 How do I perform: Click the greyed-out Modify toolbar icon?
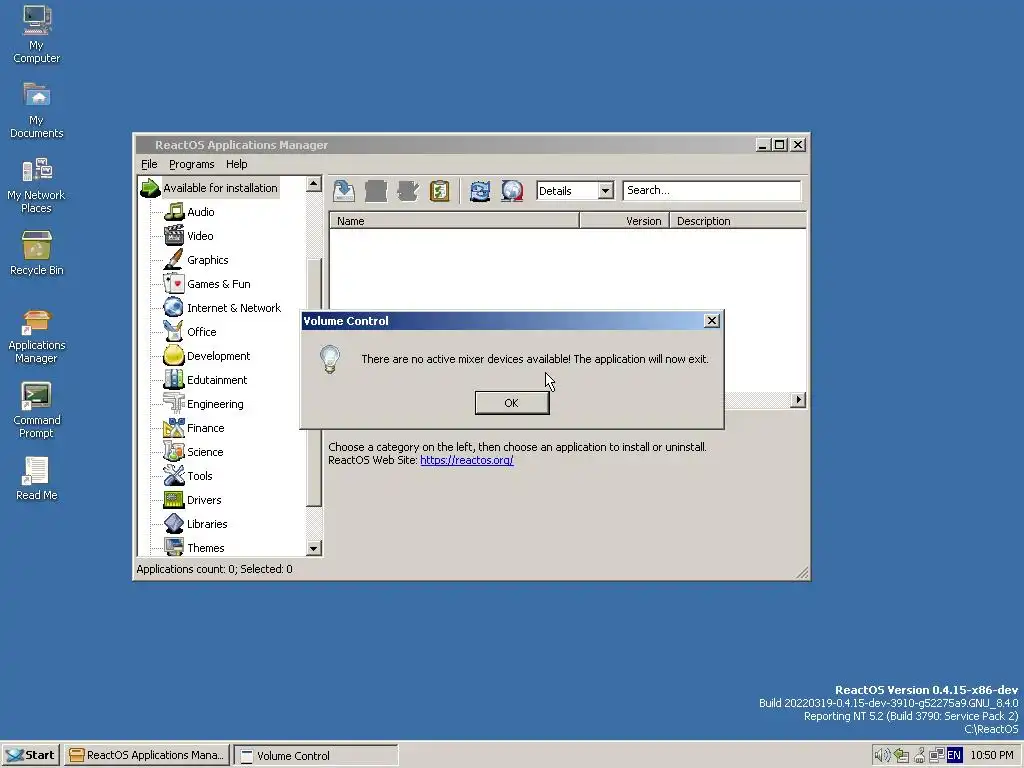408,191
